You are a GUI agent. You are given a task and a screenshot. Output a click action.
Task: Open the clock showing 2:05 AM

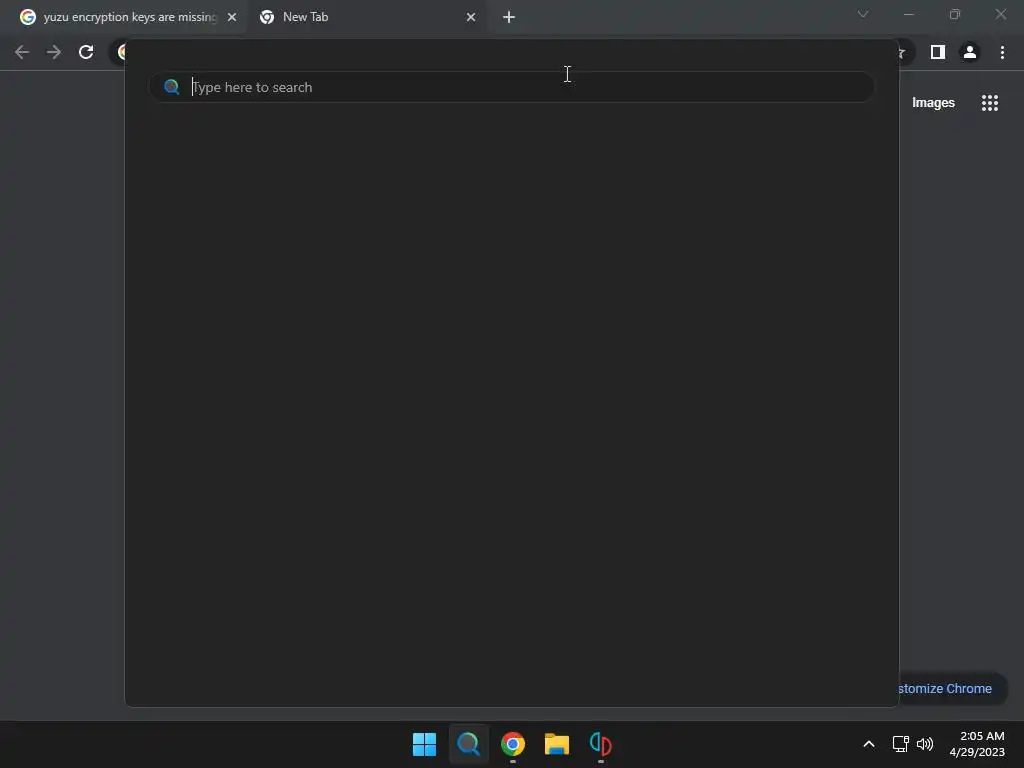point(977,744)
